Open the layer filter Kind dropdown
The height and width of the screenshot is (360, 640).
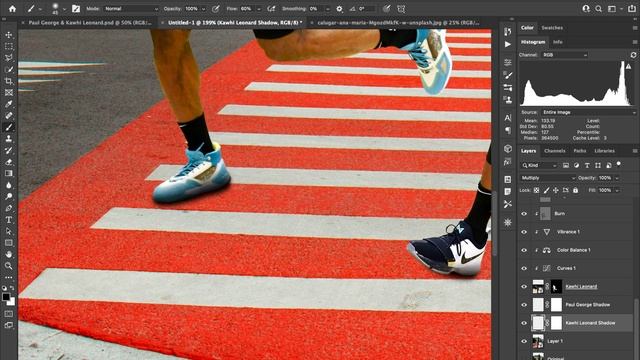(x=539, y=165)
